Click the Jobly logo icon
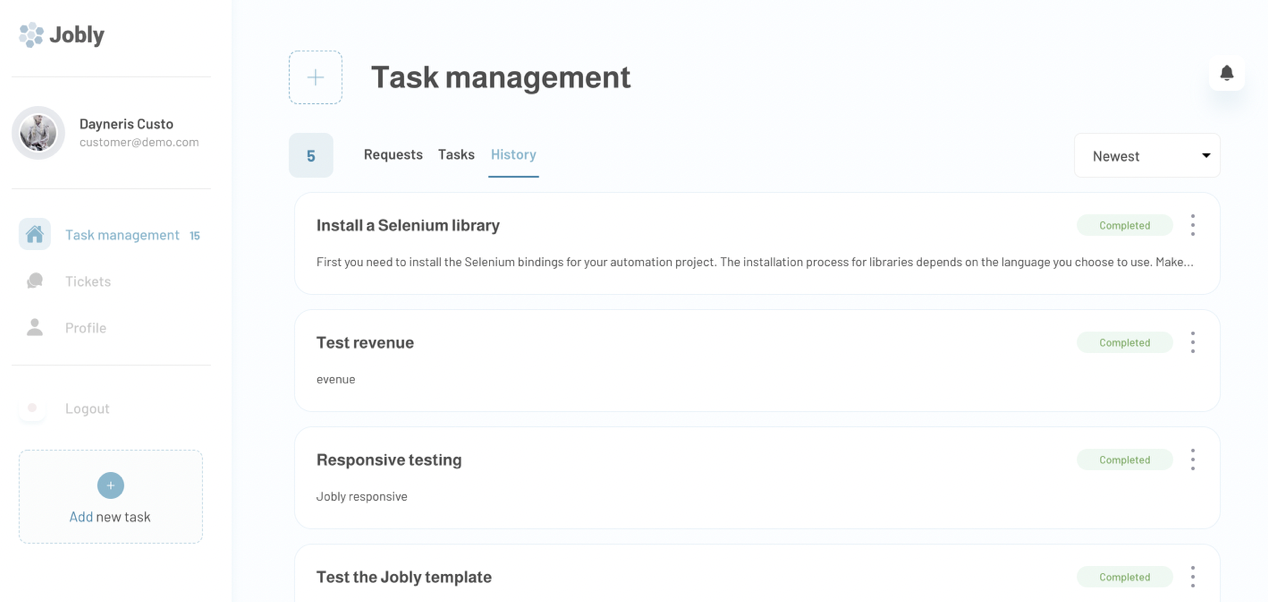Image resolution: width=1268 pixels, height=602 pixels. 31,35
